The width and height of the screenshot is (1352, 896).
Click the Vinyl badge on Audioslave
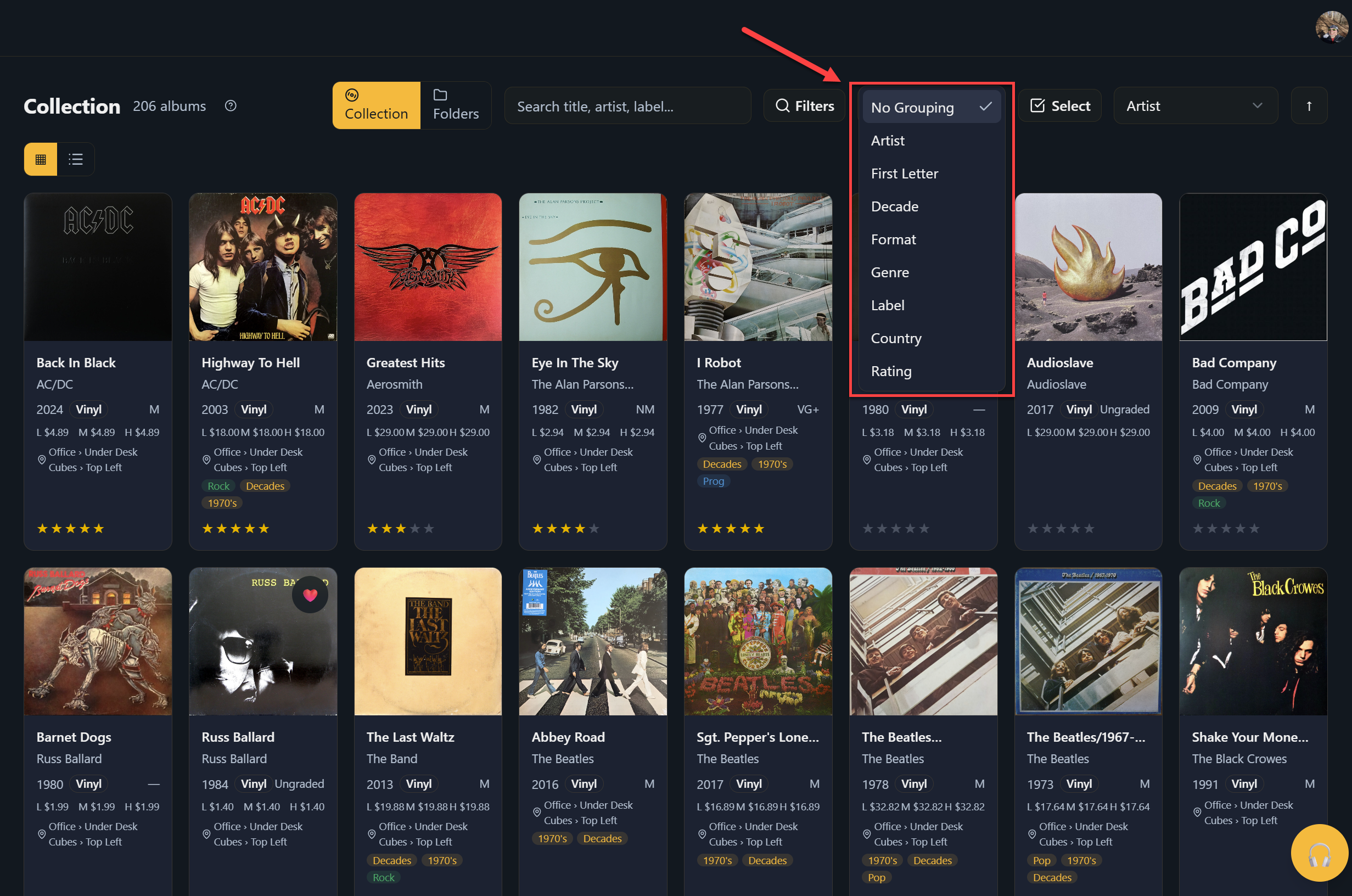[1079, 409]
